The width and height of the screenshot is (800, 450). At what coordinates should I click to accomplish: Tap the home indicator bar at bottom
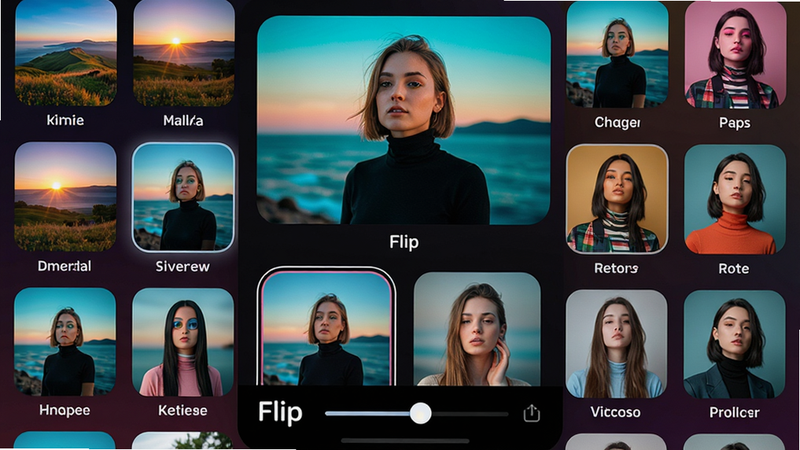coord(405,441)
